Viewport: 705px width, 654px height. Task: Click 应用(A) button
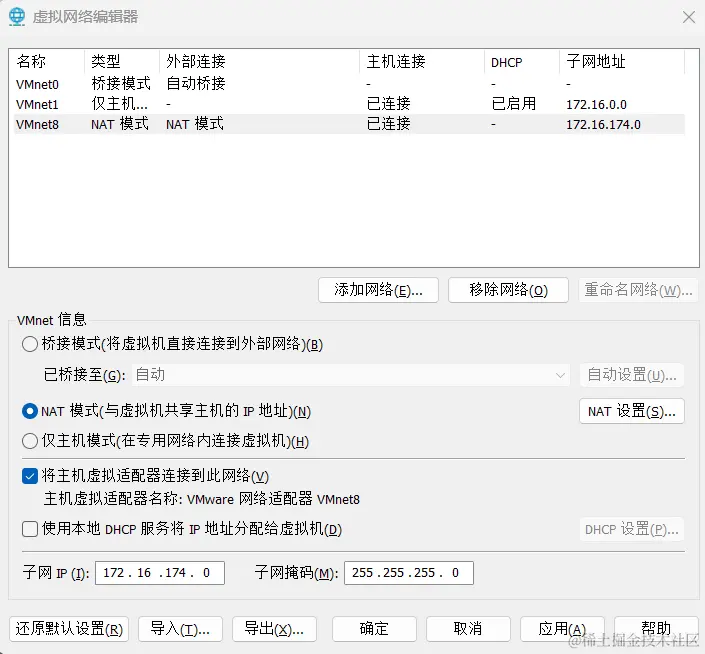(x=562, y=629)
